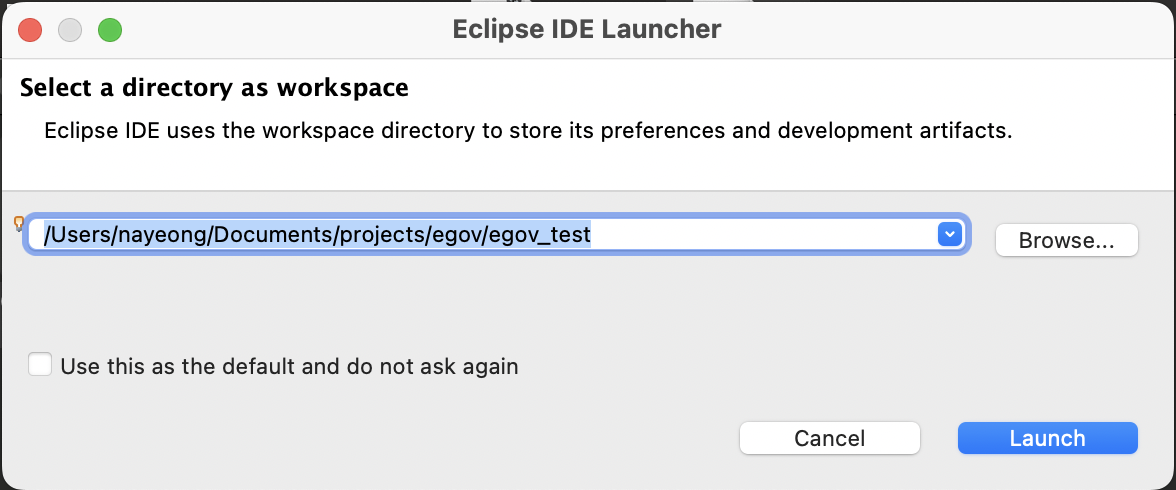Click the blank end of the path field
This screenshot has height=490, width=1176.
point(761,235)
